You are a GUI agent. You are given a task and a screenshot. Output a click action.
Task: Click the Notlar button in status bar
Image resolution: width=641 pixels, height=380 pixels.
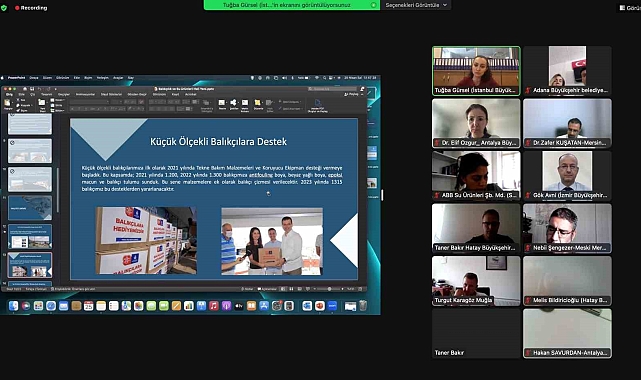[x=247, y=289]
